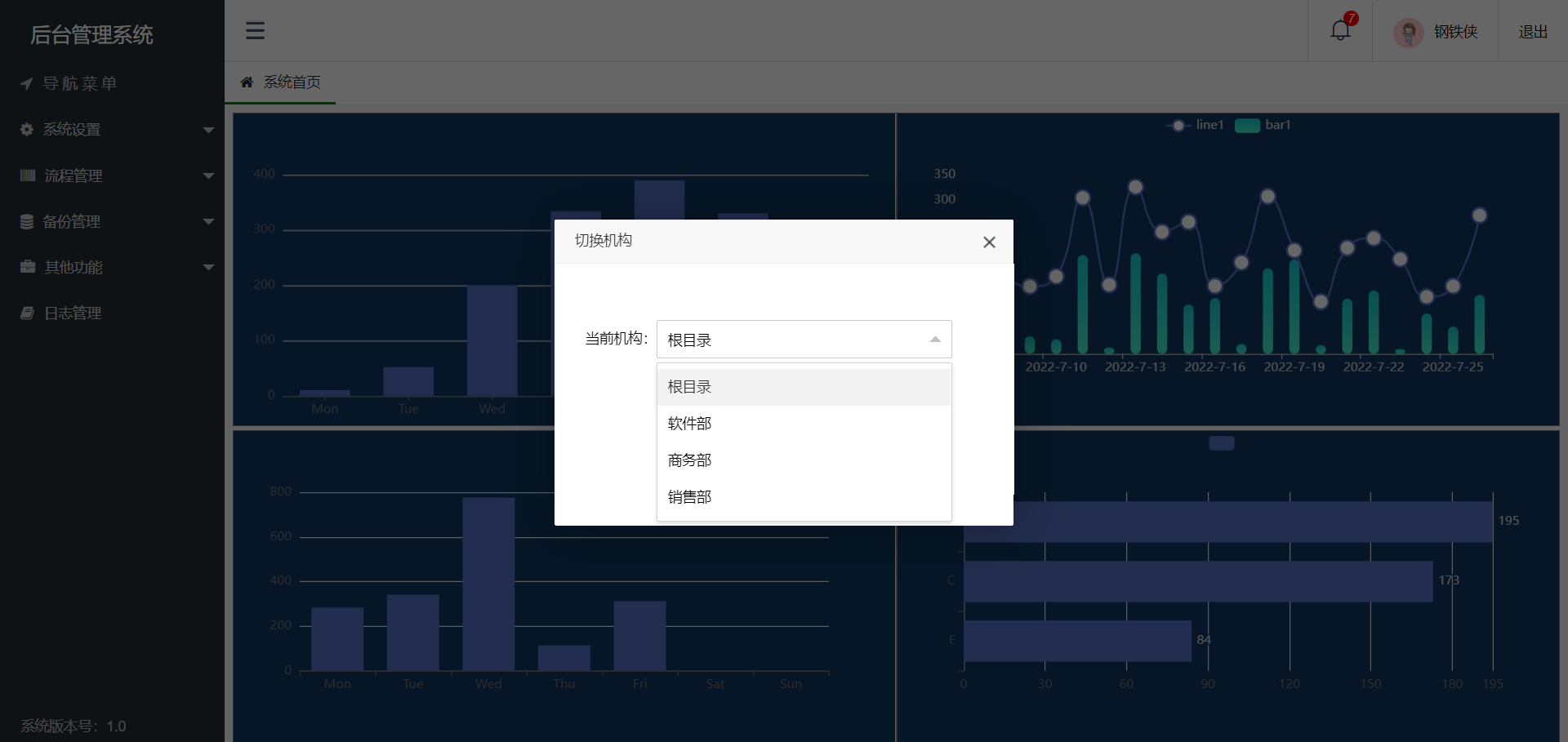Select 软件部 from the organization list
The height and width of the screenshot is (742, 1568).
[688, 423]
